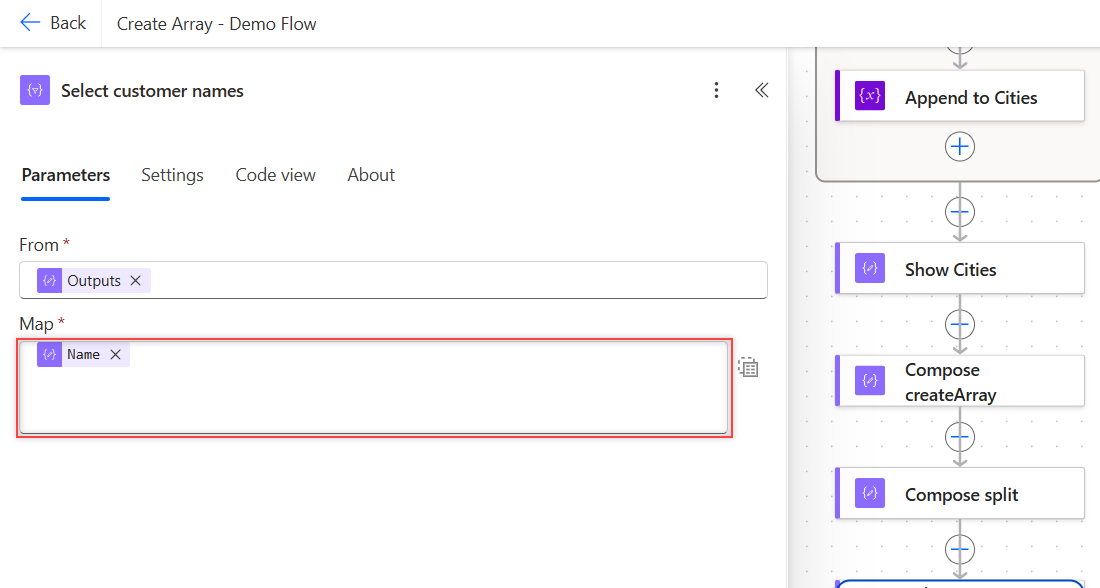Remove the Name token from Map
The image size is (1100, 588).
116,354
